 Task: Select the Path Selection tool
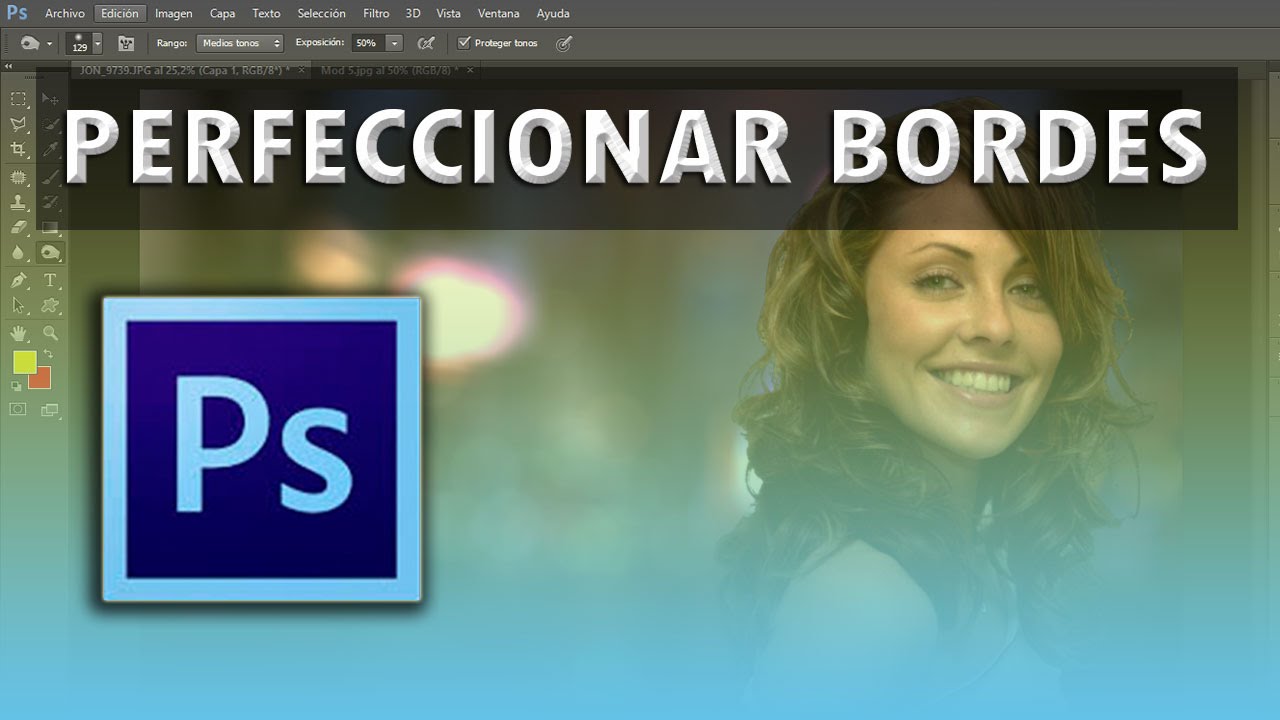[x=19, y=306]
